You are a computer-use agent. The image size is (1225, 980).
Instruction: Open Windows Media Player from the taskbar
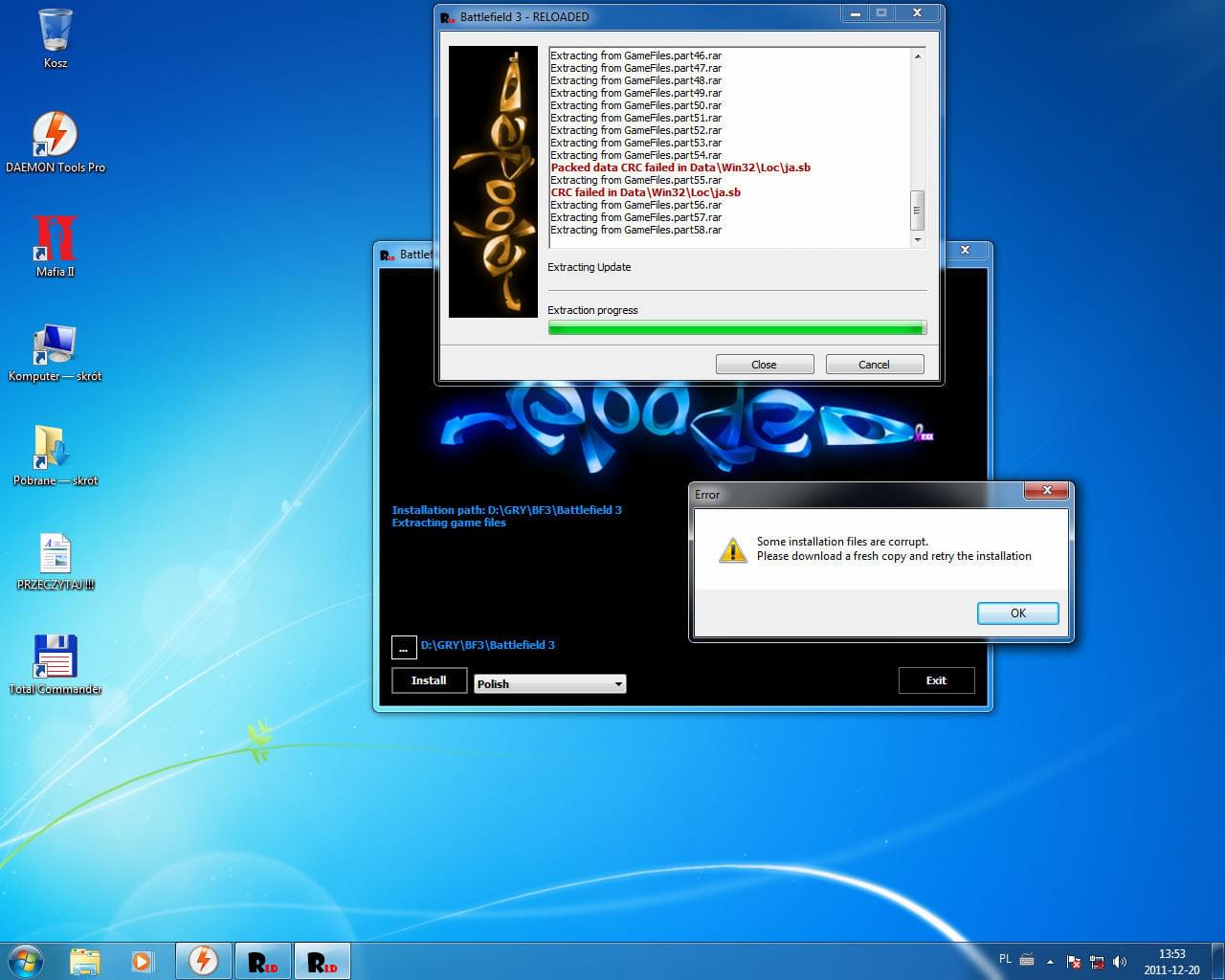pyautogui.click(x=143, y=961)
